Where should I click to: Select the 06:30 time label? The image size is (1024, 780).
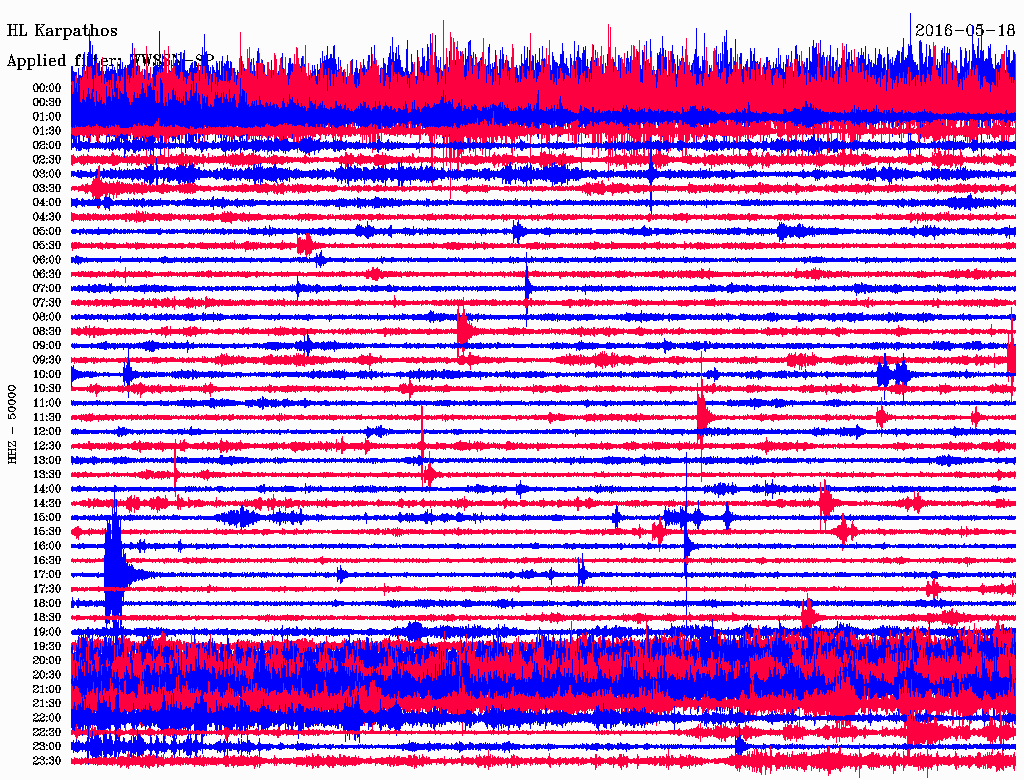tap(46, 274)
